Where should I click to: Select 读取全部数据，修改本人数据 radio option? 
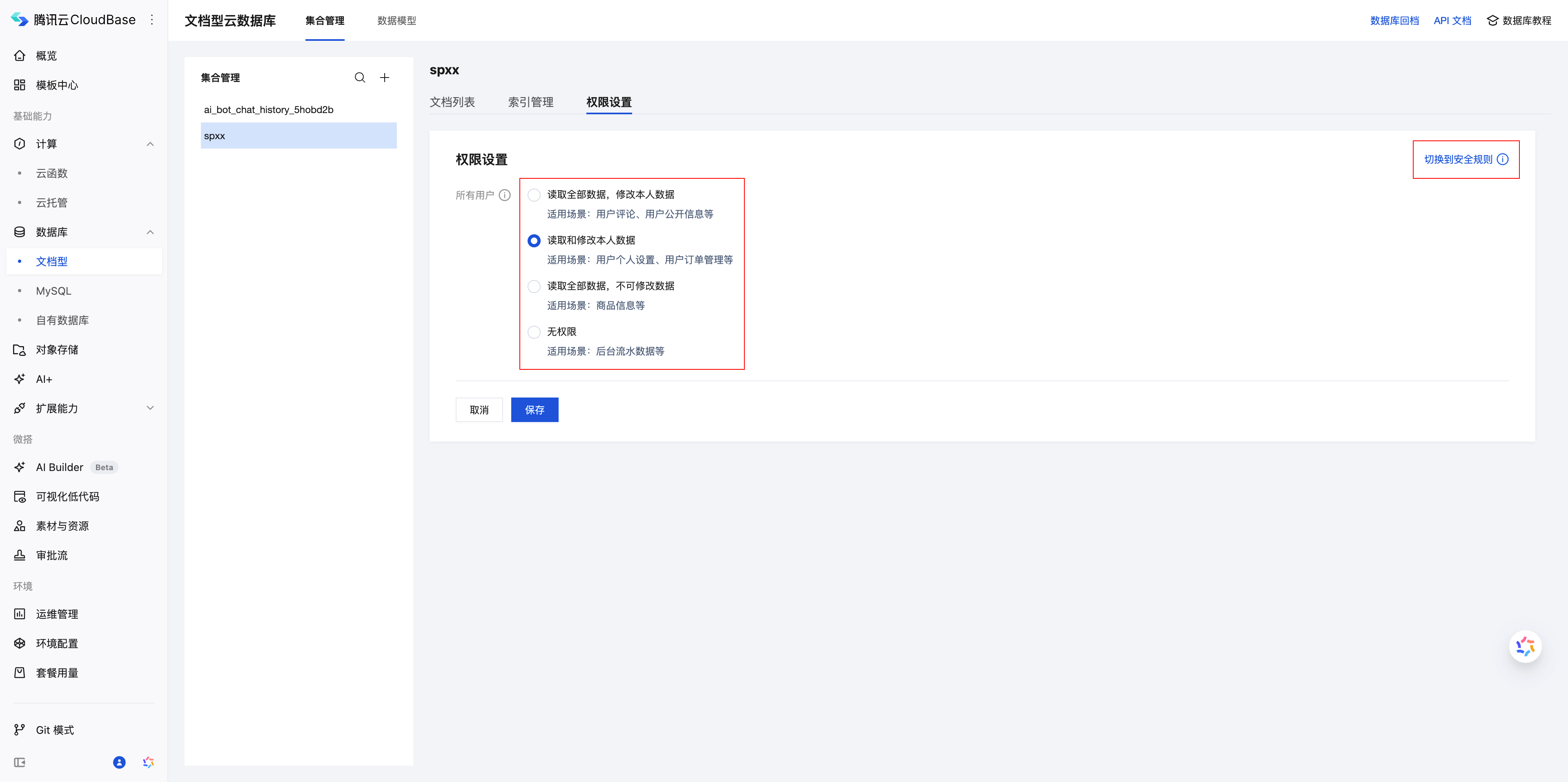(534, 195)
